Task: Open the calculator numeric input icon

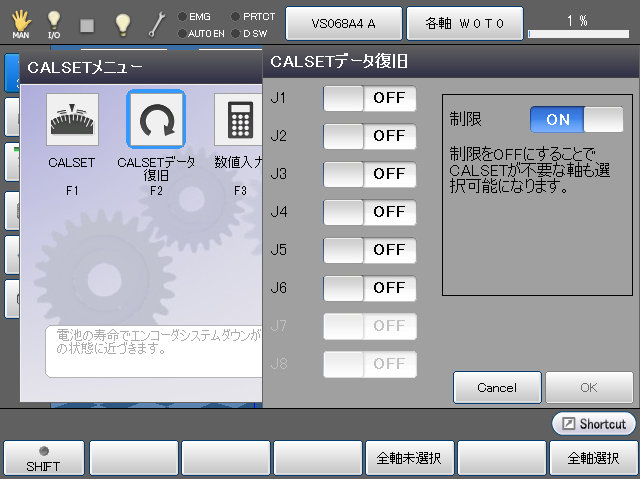Action: click(239, 120)
